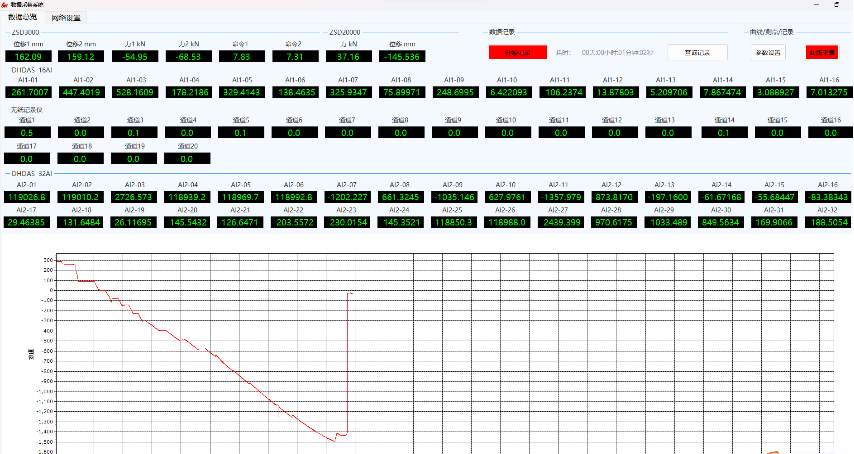
Task: Click the AI2-32 value 188.5054
Action: (x=828, y=222)
